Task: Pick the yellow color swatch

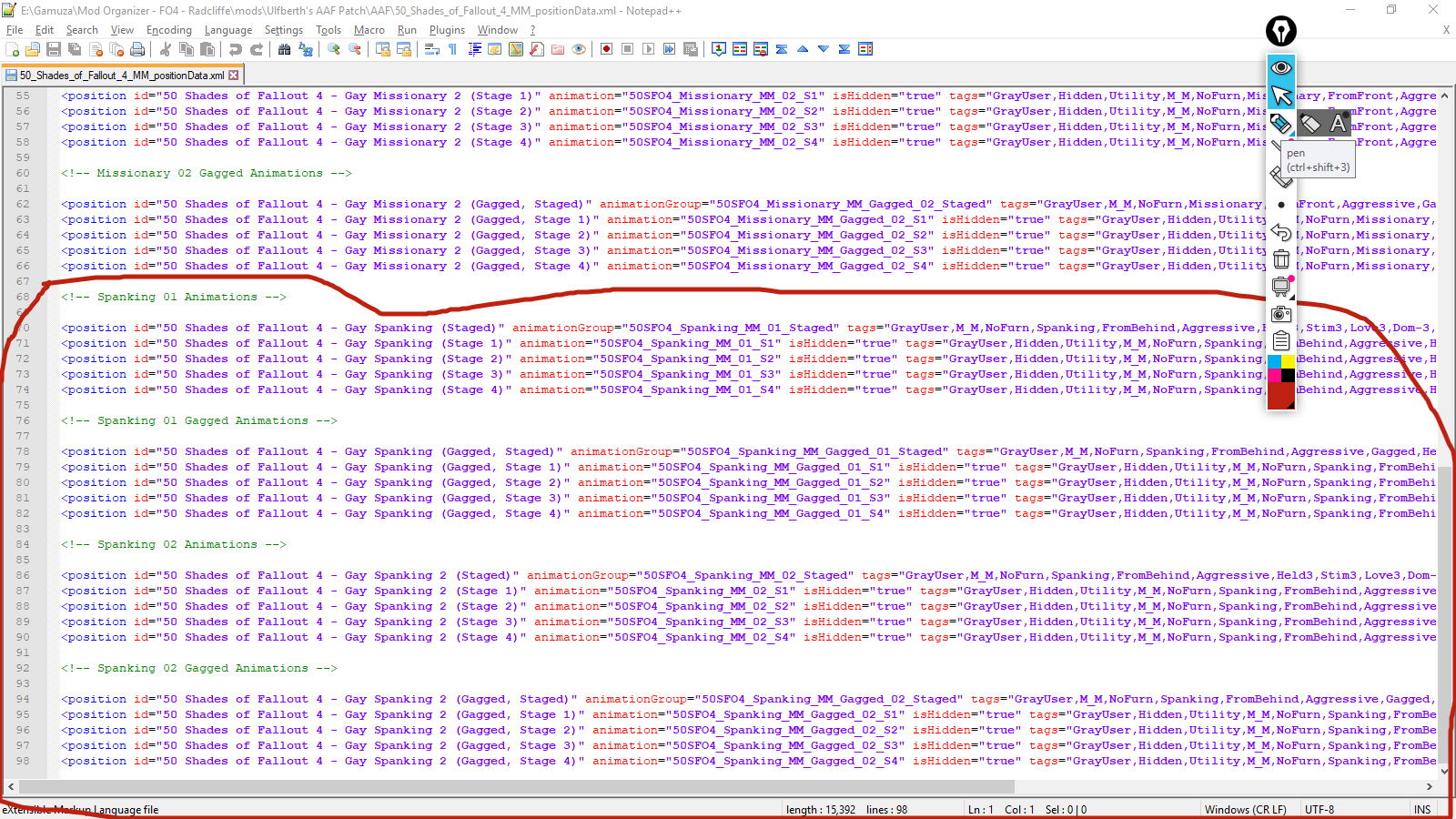Action: (1288, 362)
